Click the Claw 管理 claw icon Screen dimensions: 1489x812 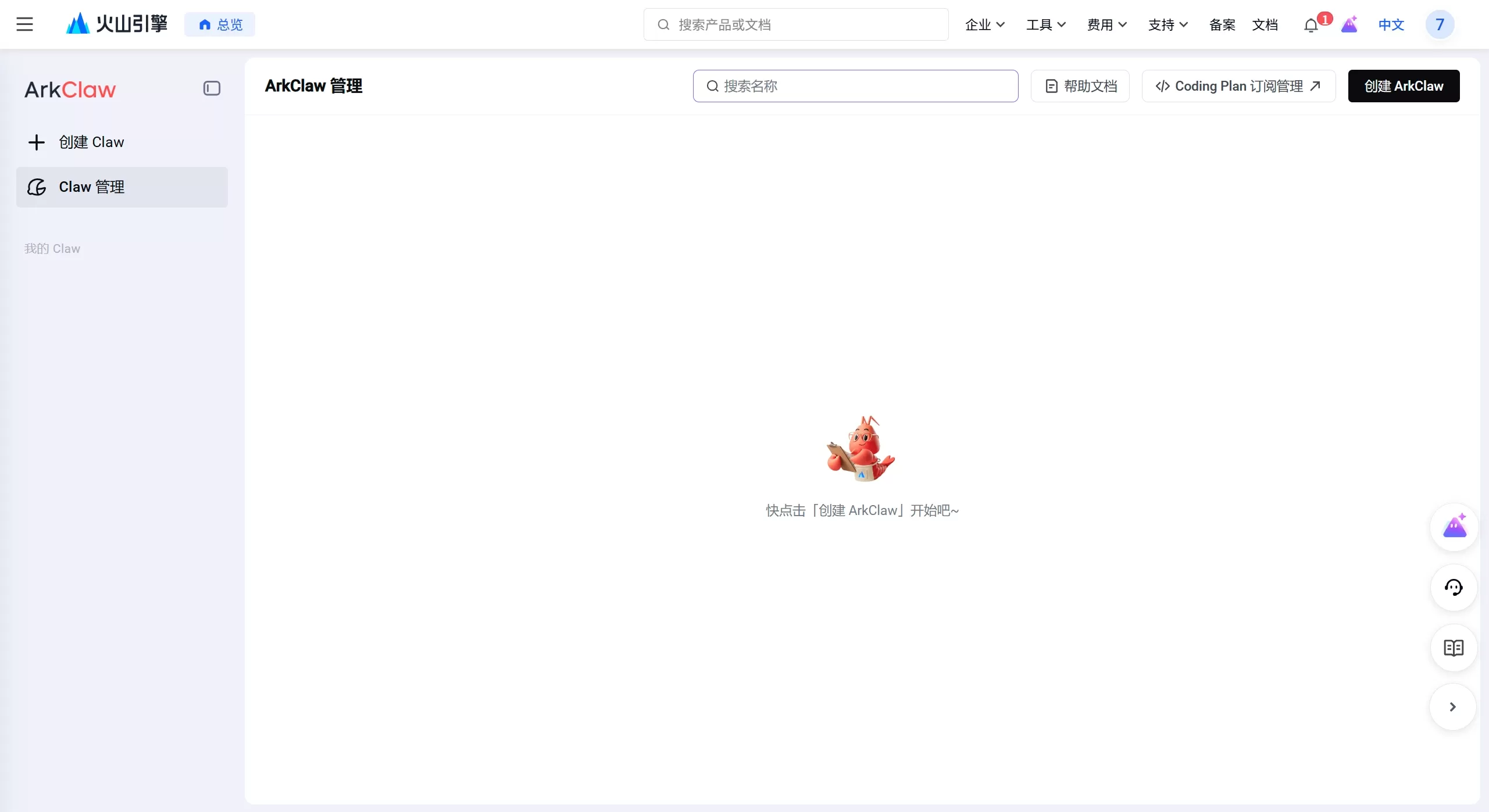pyautogui.click(x=37, y=187)
